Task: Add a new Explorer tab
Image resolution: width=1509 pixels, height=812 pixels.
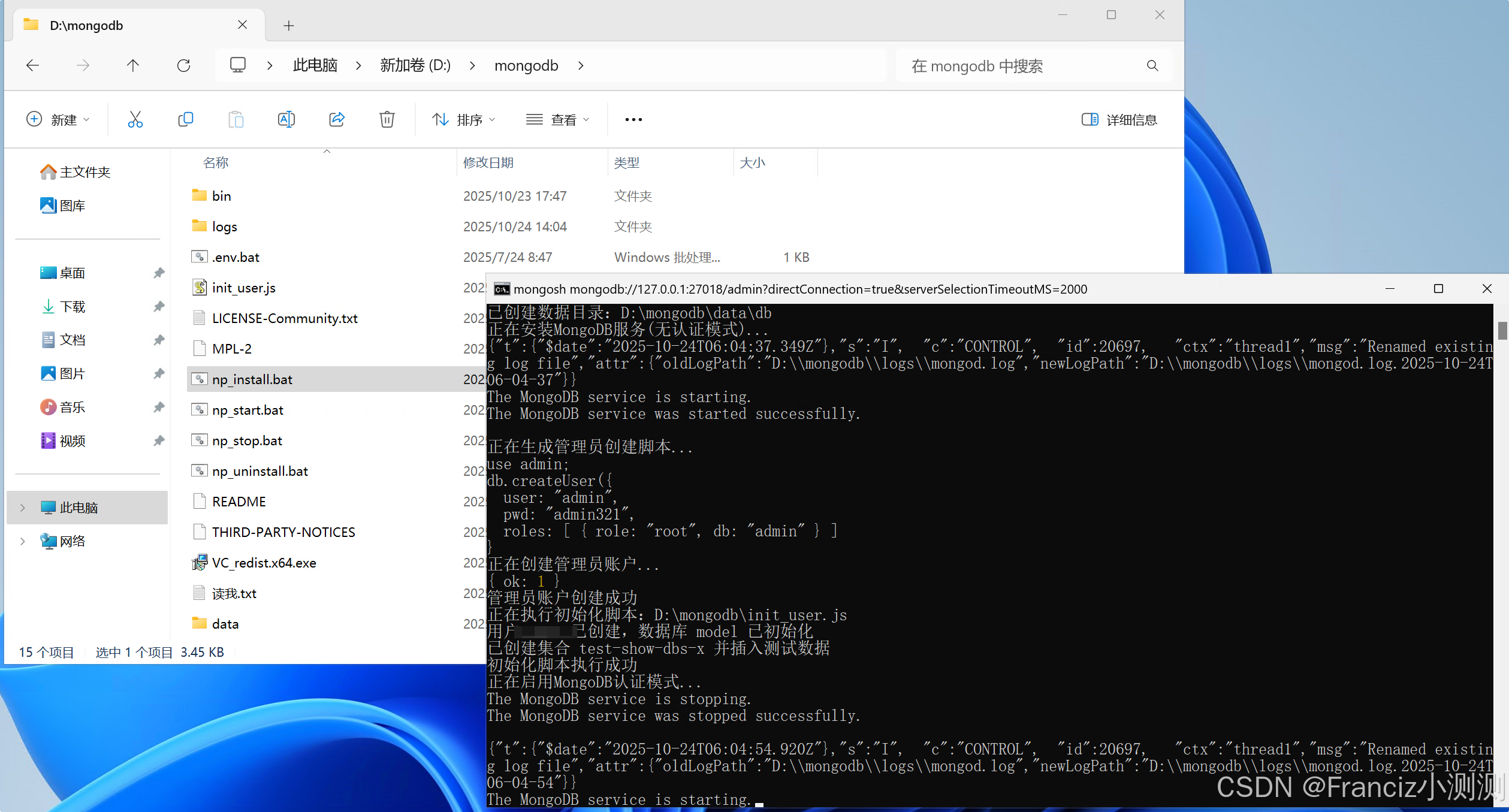Action: click(x=289, y=25)
